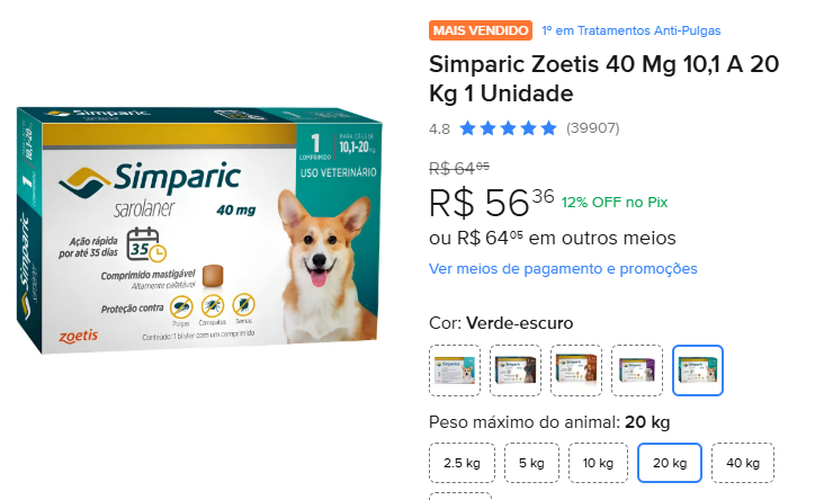
Task: Open the (39907) reviews count
Action: 593,128
